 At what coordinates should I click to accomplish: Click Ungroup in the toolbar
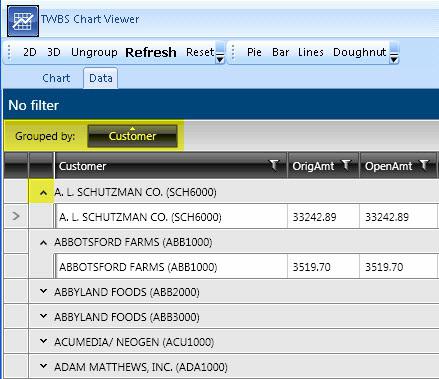pos(94,52)
